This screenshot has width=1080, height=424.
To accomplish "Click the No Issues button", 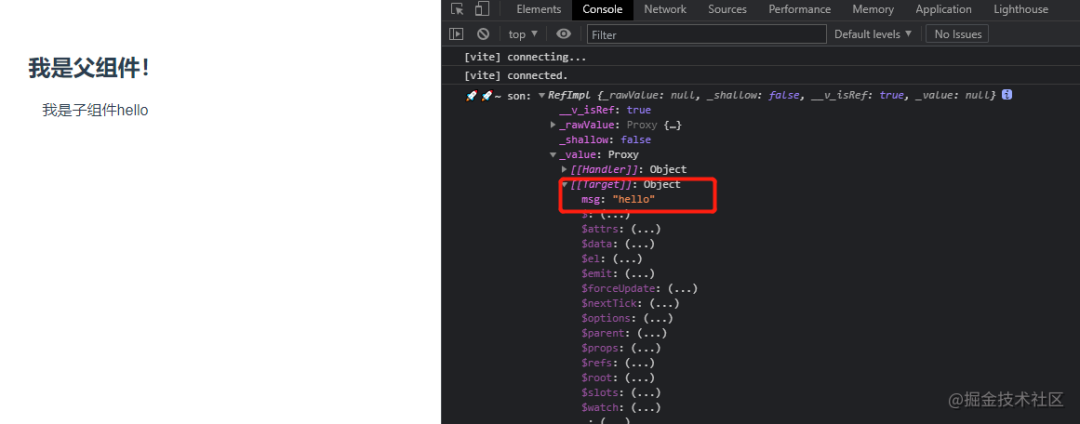I will [956, 34].
